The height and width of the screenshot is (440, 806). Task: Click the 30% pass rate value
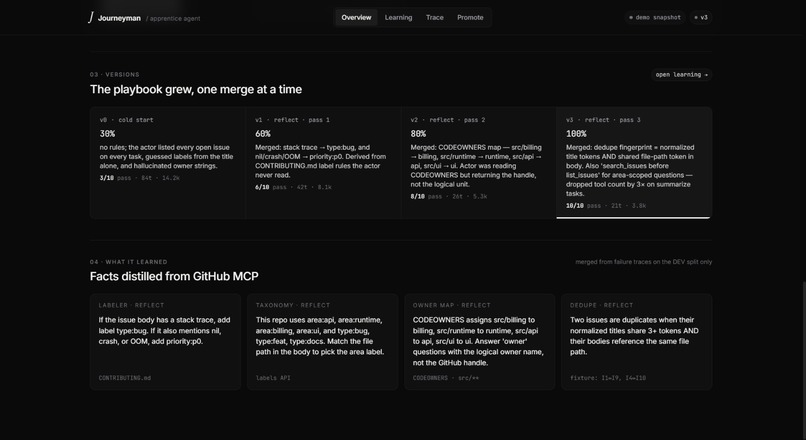click(107, 134)
